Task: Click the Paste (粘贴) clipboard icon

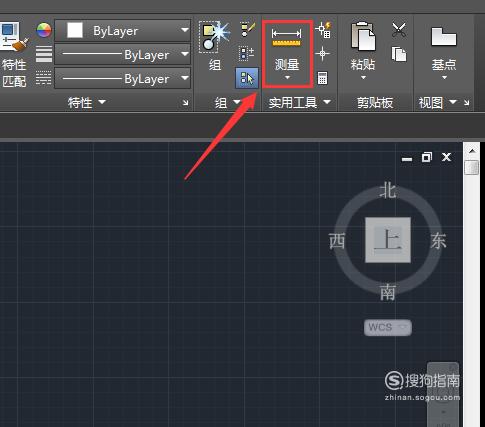Action: [x=363, y=37]
